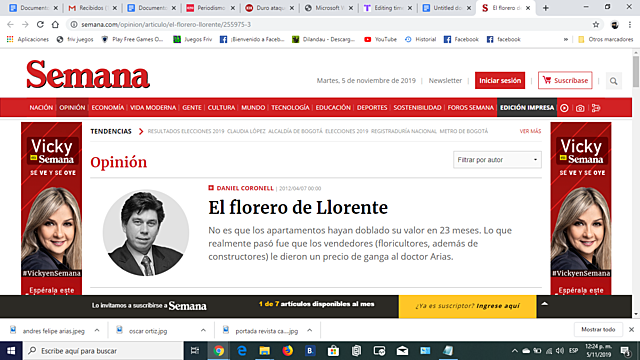Open the volume control tray icon
This screenshot has width=640, height=360.
pos(560,351)
